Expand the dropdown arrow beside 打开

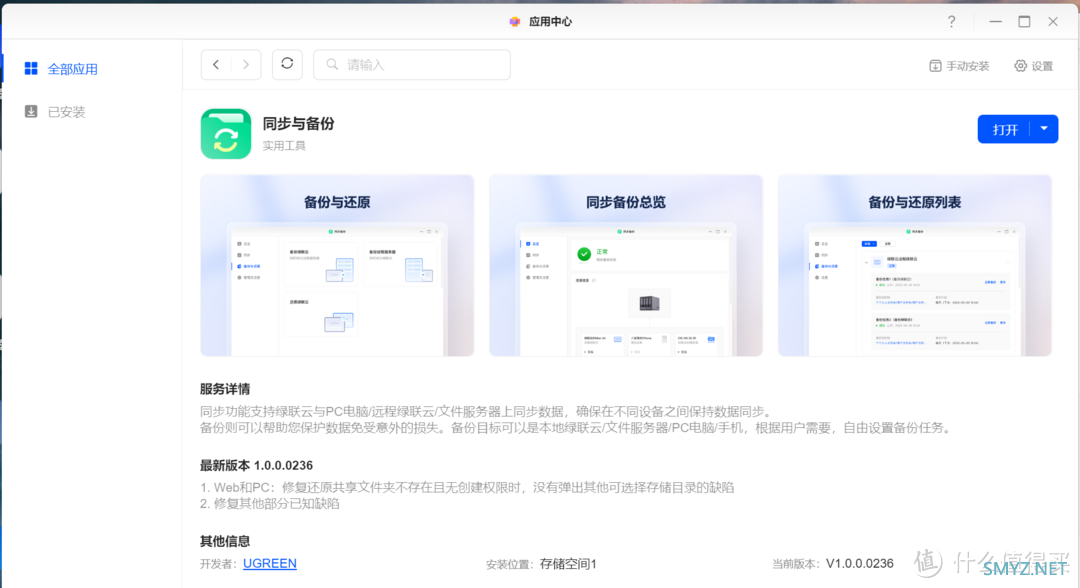[1044, 129]
